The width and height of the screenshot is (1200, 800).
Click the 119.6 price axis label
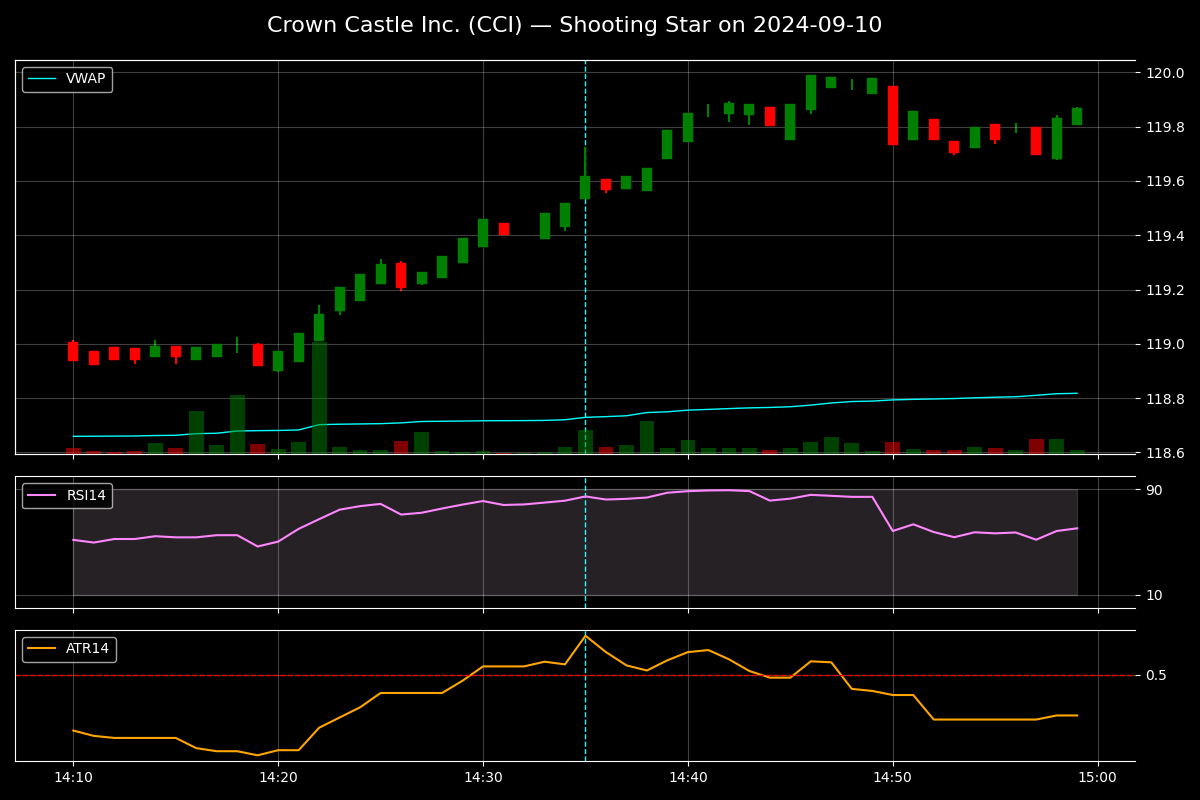point(1164,182)
